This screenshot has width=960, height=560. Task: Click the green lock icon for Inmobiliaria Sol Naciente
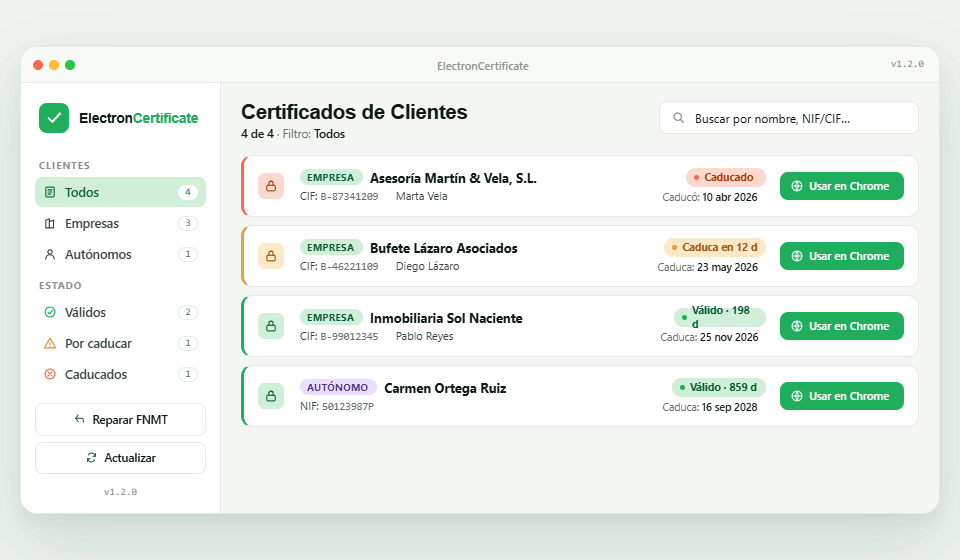tap(271, 326)
